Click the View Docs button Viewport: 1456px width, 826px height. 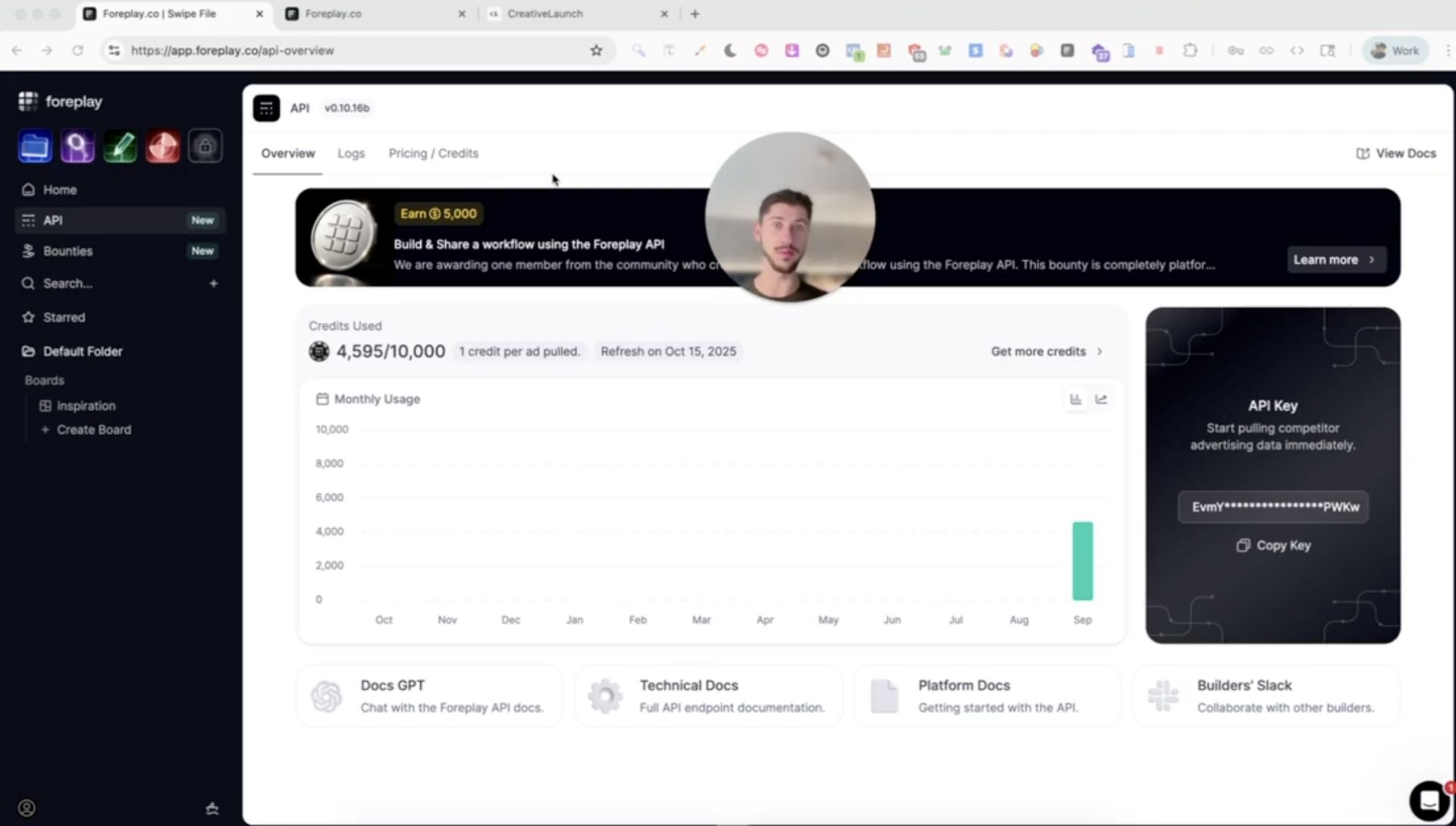point(1395,153)
